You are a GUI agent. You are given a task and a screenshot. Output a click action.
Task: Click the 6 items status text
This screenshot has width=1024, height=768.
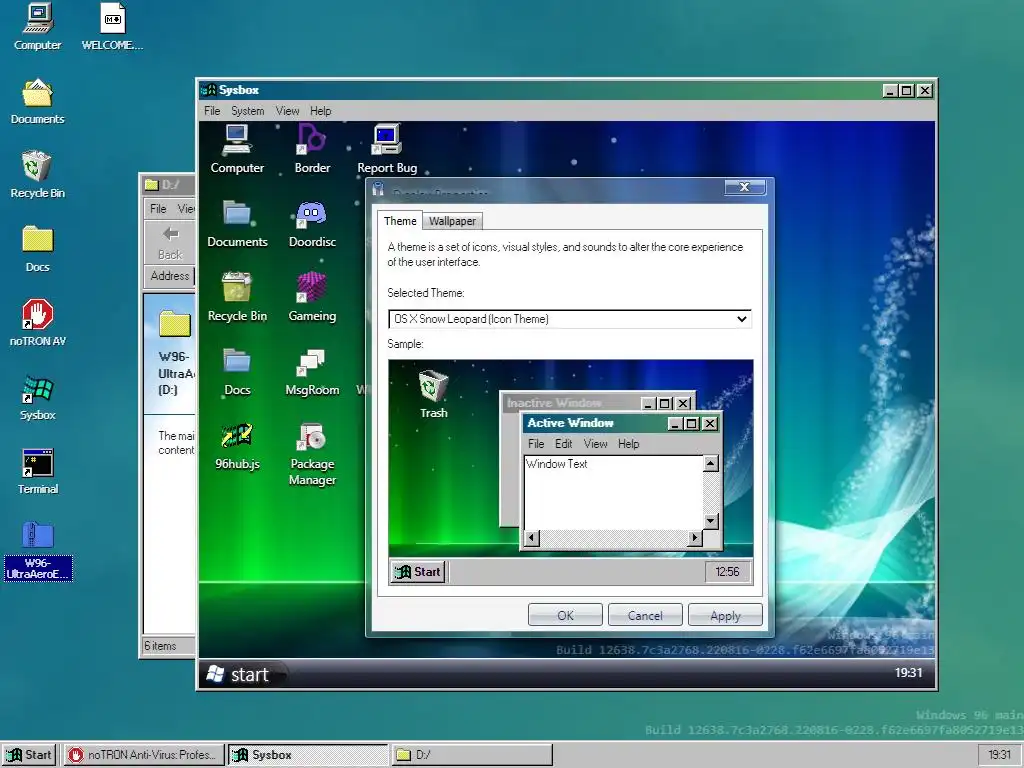tap(160, 646)
